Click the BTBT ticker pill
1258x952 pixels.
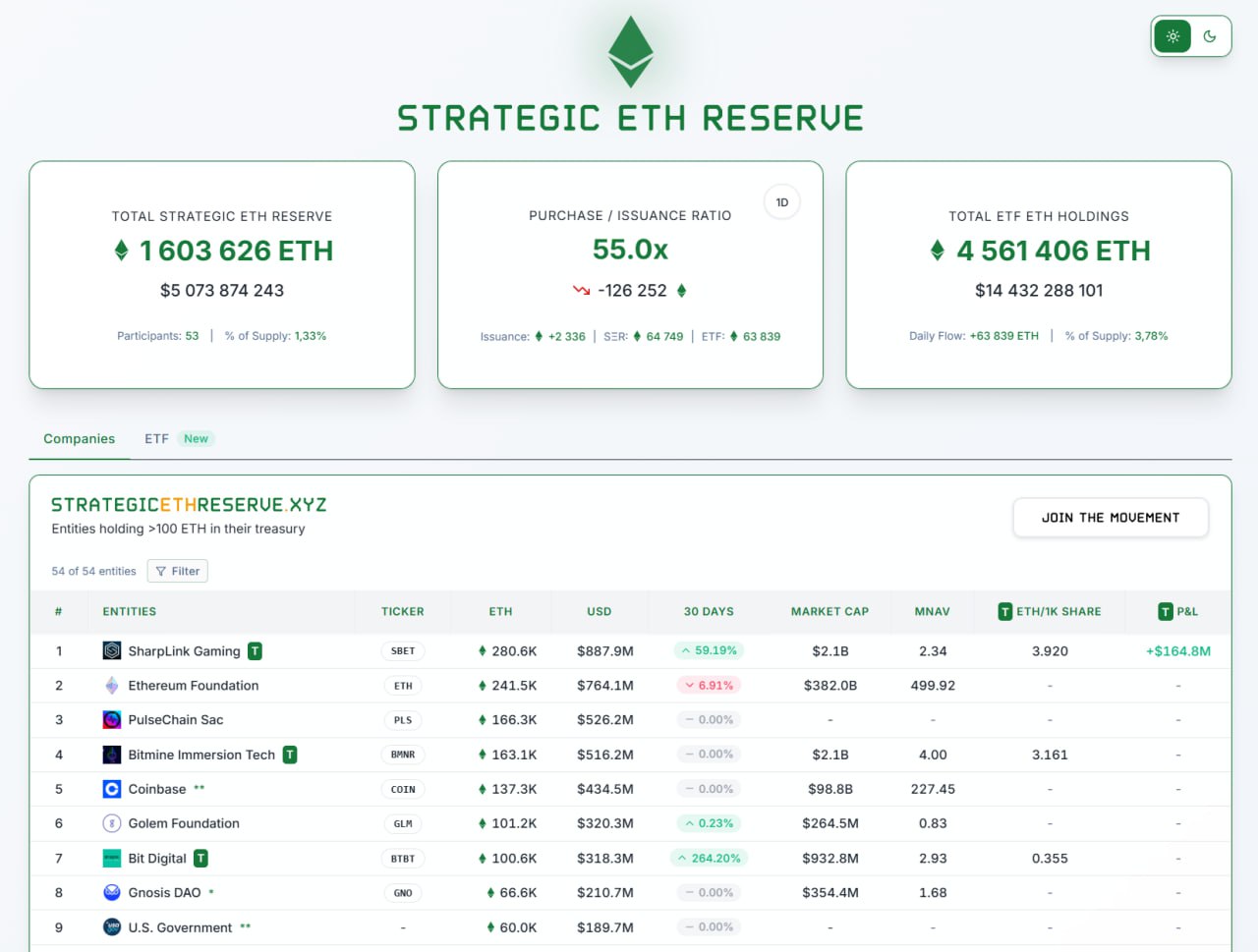[x=403, y=859]
